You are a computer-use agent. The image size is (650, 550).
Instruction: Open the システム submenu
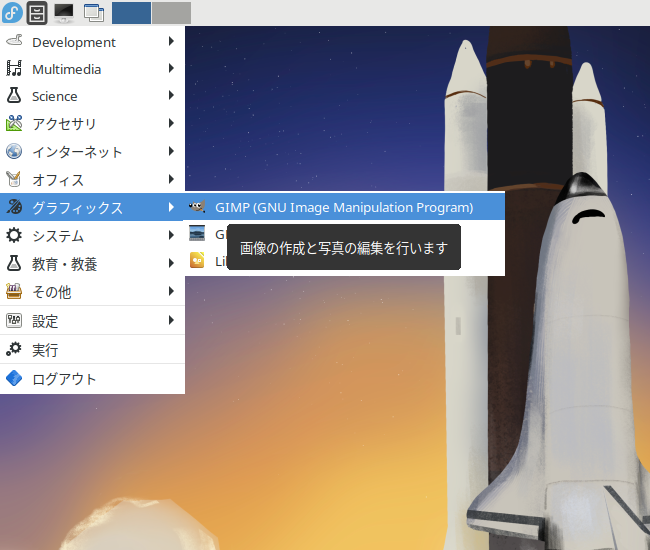coord(92,235)
